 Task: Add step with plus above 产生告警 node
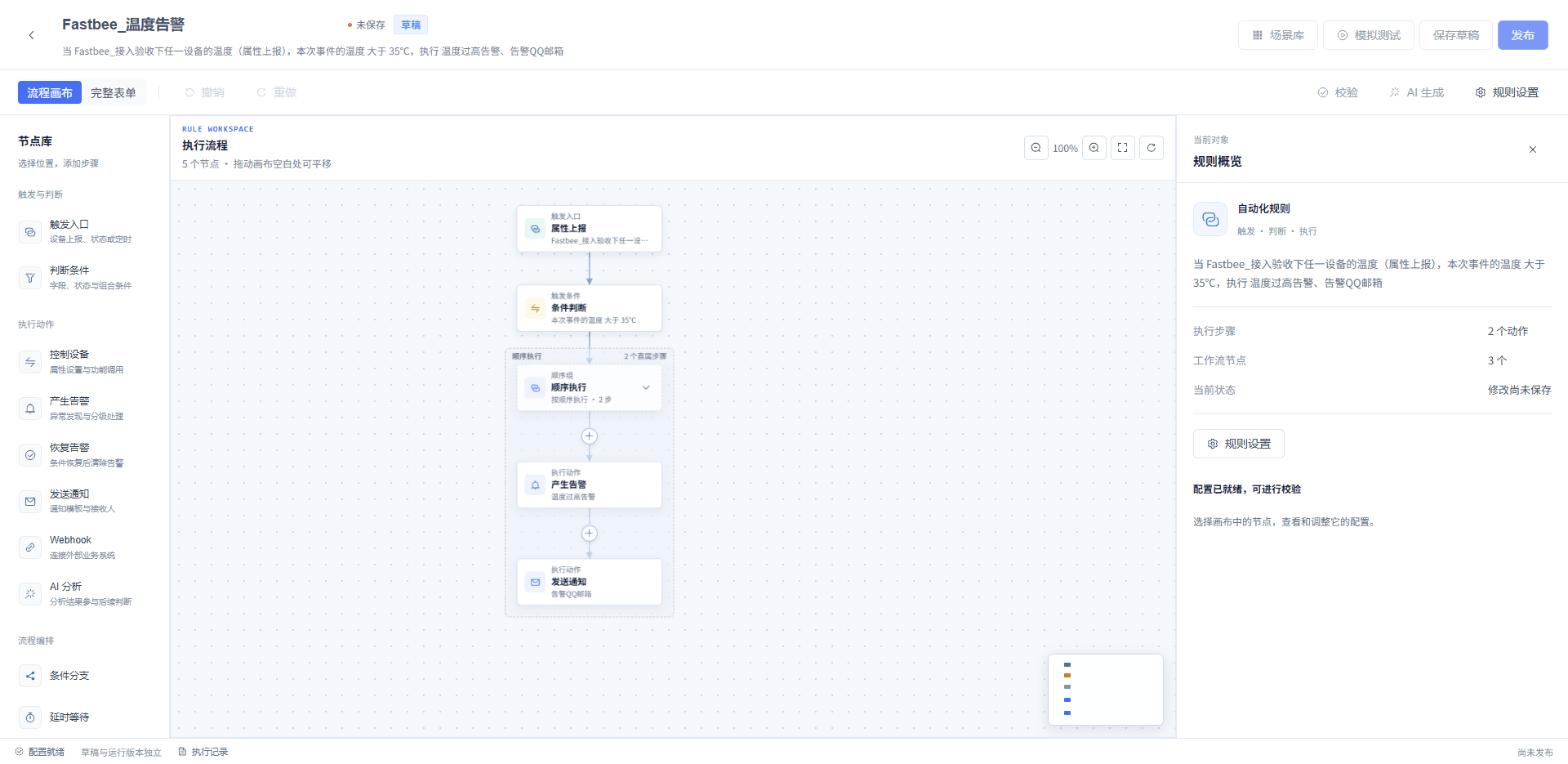589,436
